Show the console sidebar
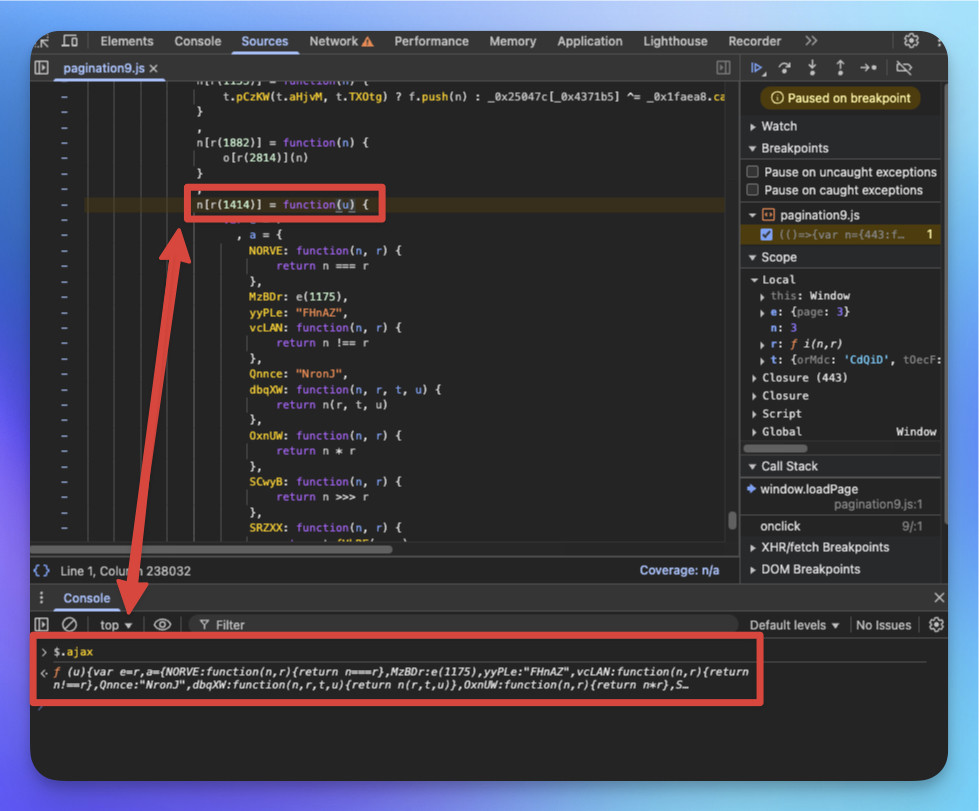Image resolution: width=979 pixels, height=811 pixels. click(x=42, y=624)
